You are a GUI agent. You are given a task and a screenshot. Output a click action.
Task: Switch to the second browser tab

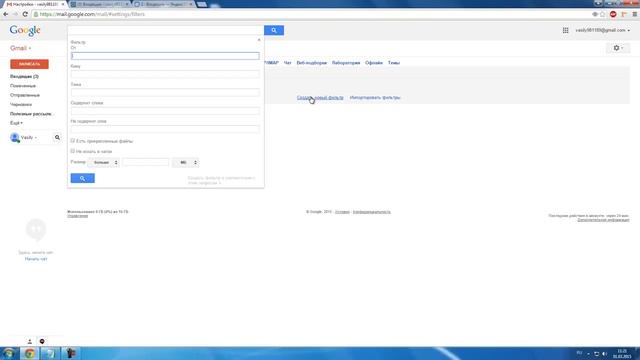tap(100, 4)
